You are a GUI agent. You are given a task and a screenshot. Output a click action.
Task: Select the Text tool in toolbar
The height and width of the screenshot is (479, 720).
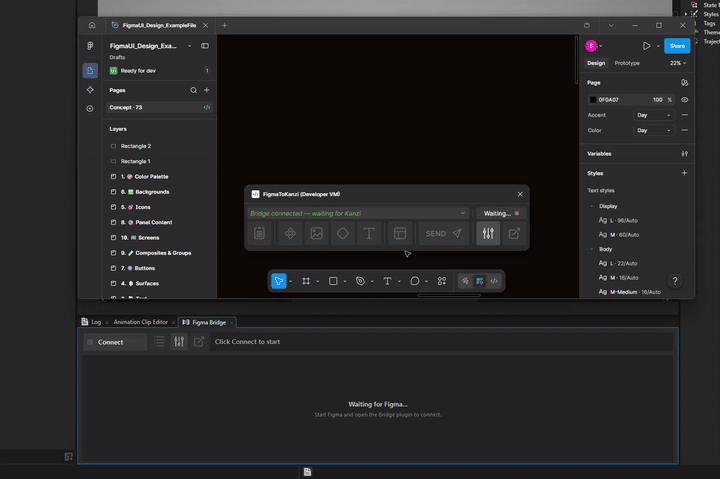pos(387,281)
